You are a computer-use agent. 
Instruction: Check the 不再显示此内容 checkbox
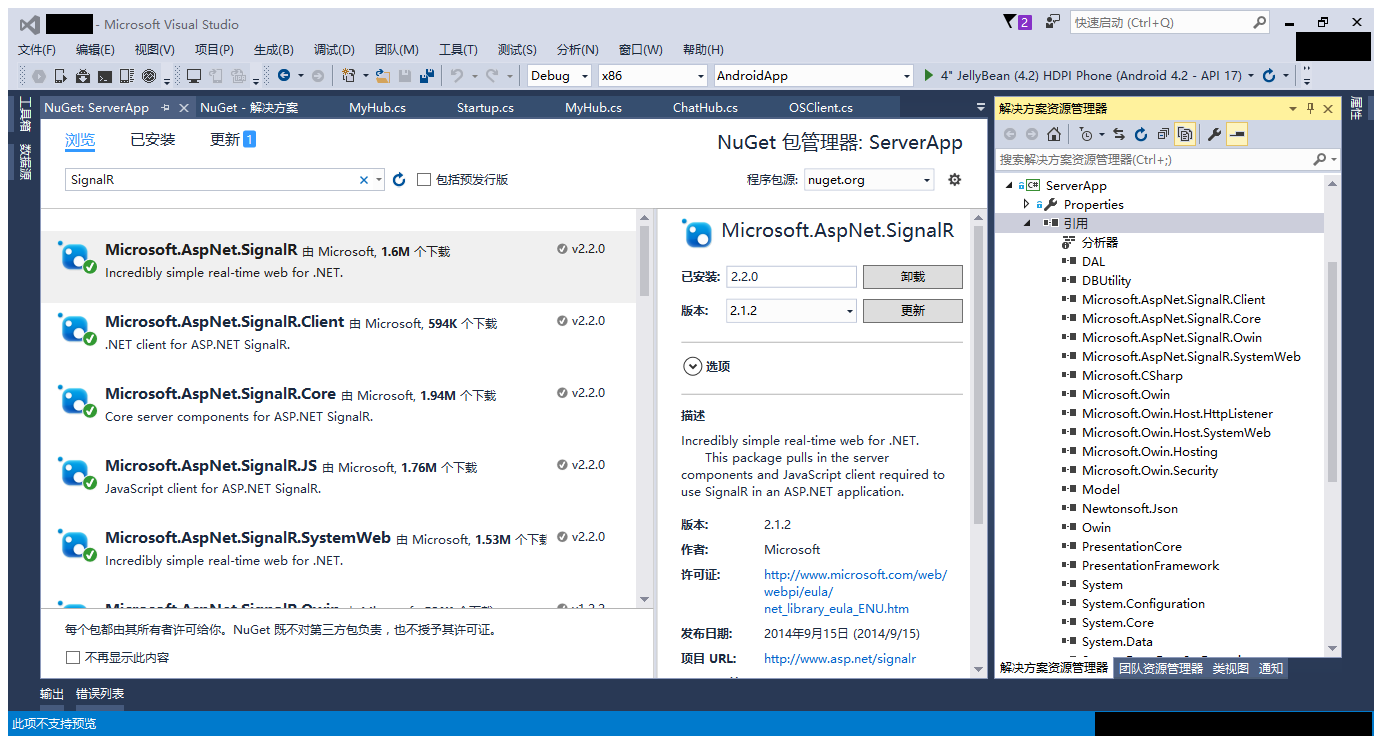click(72, 657)
